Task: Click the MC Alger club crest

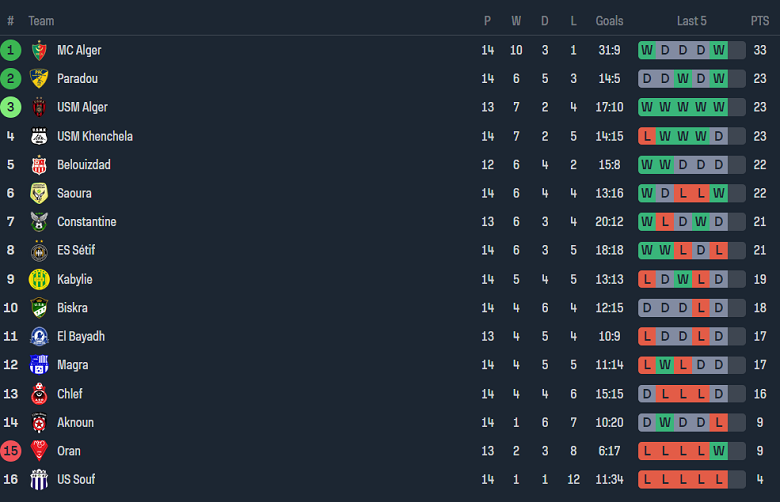Action: [x=39, y=50]
